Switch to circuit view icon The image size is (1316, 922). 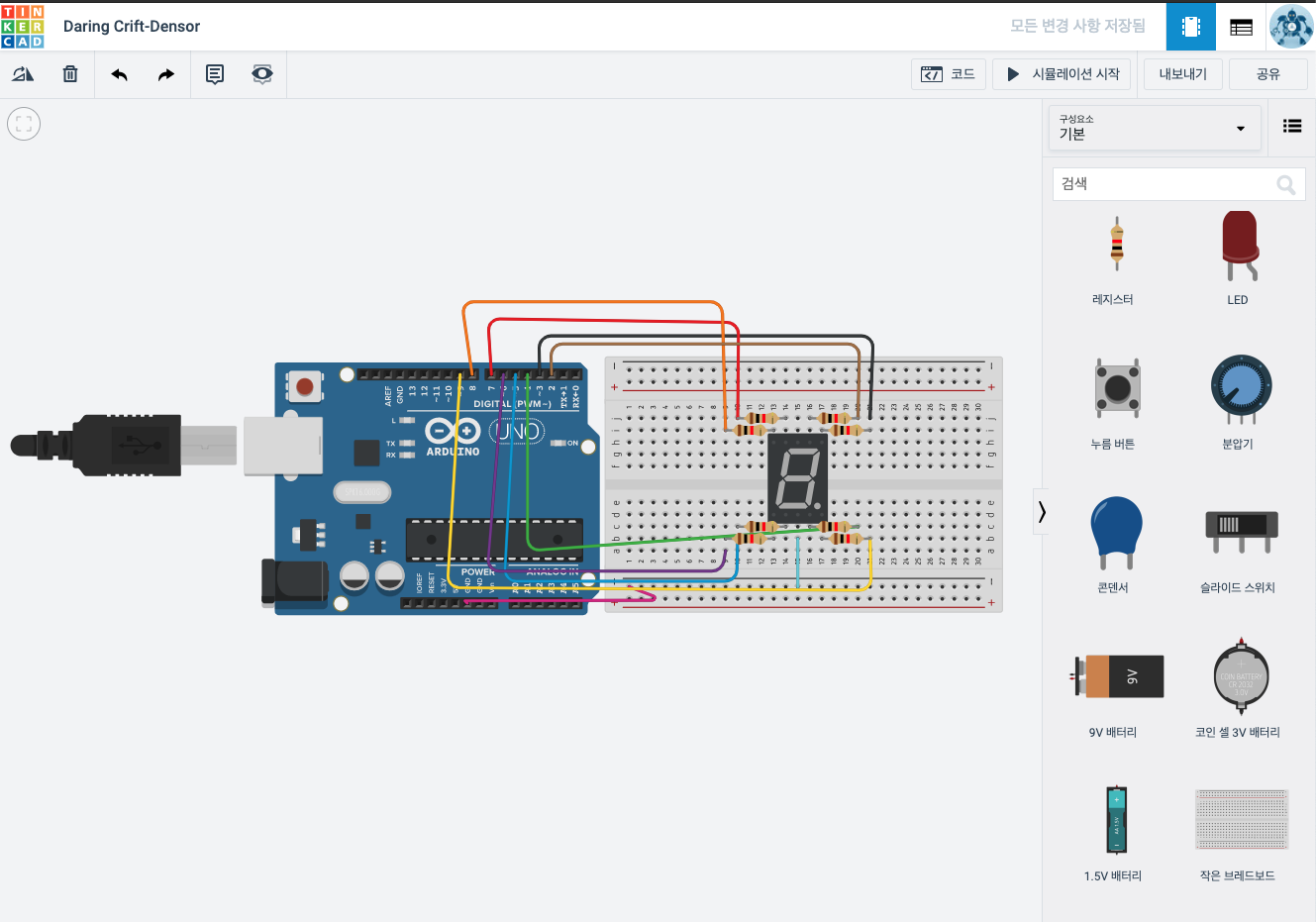[x=1191, y=27]
